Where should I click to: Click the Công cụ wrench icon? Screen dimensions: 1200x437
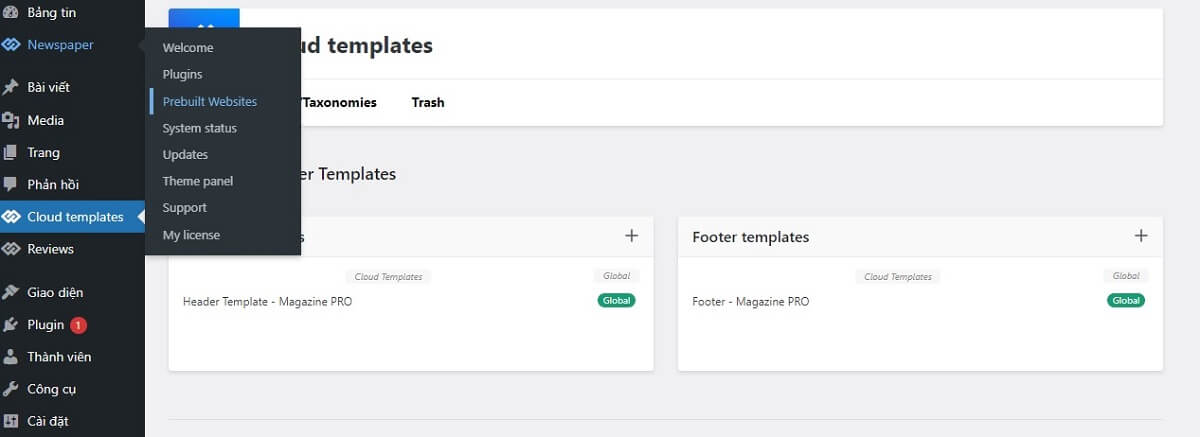11,389
